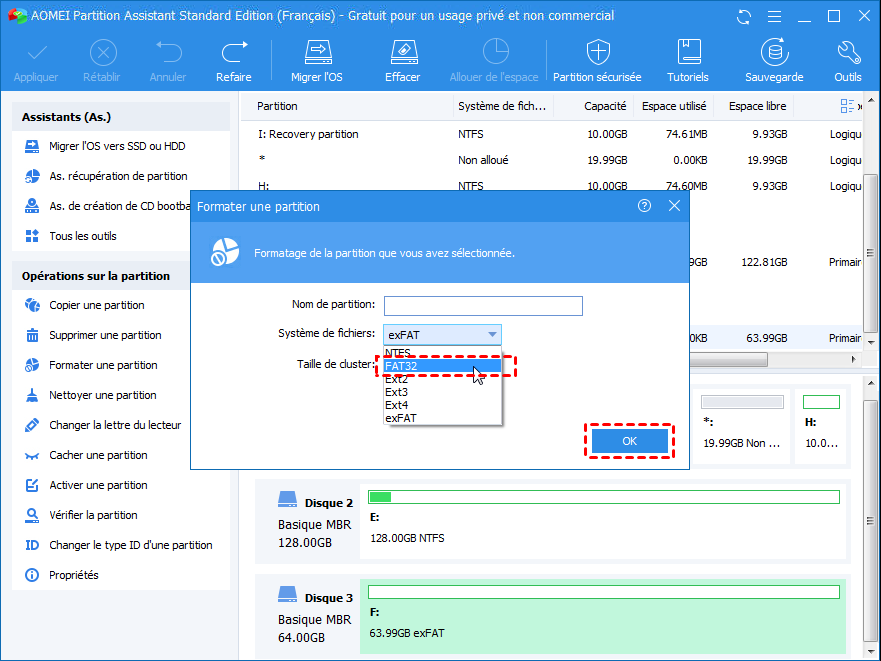Image resolution: width=881 pixels, height=661 pixels.
Task: Open As. de création de CD bootable
Action: (x=107, y=206)
